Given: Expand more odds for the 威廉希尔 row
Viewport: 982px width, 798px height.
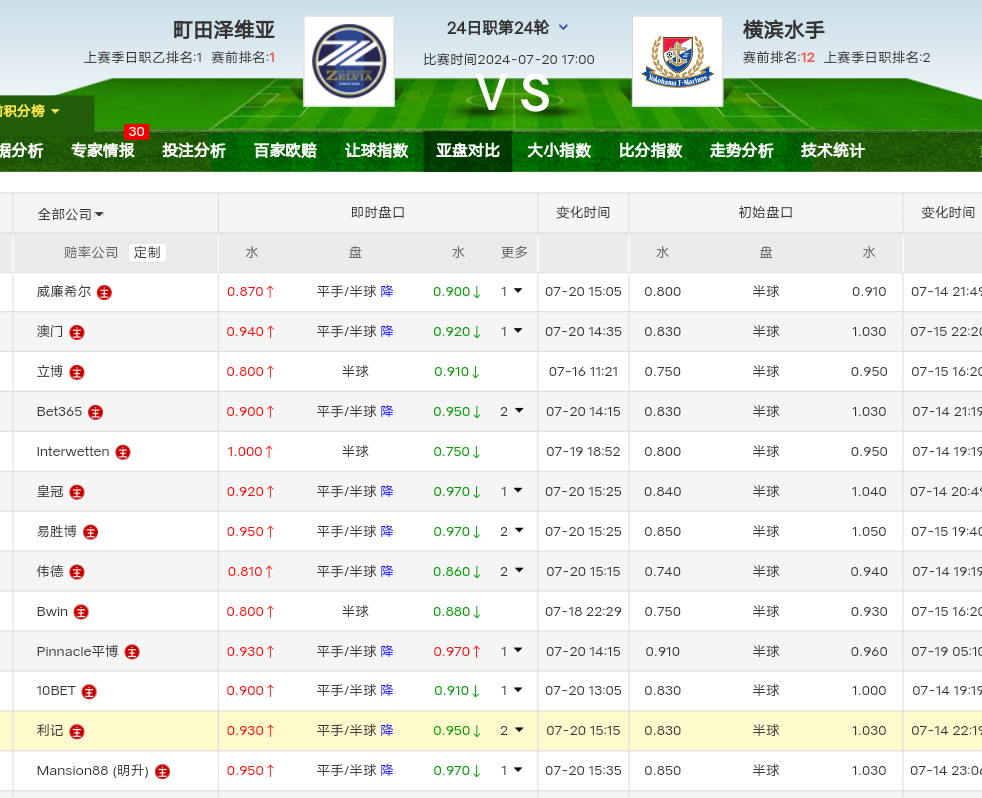Looking at the screenshot, I should point(511,292).
